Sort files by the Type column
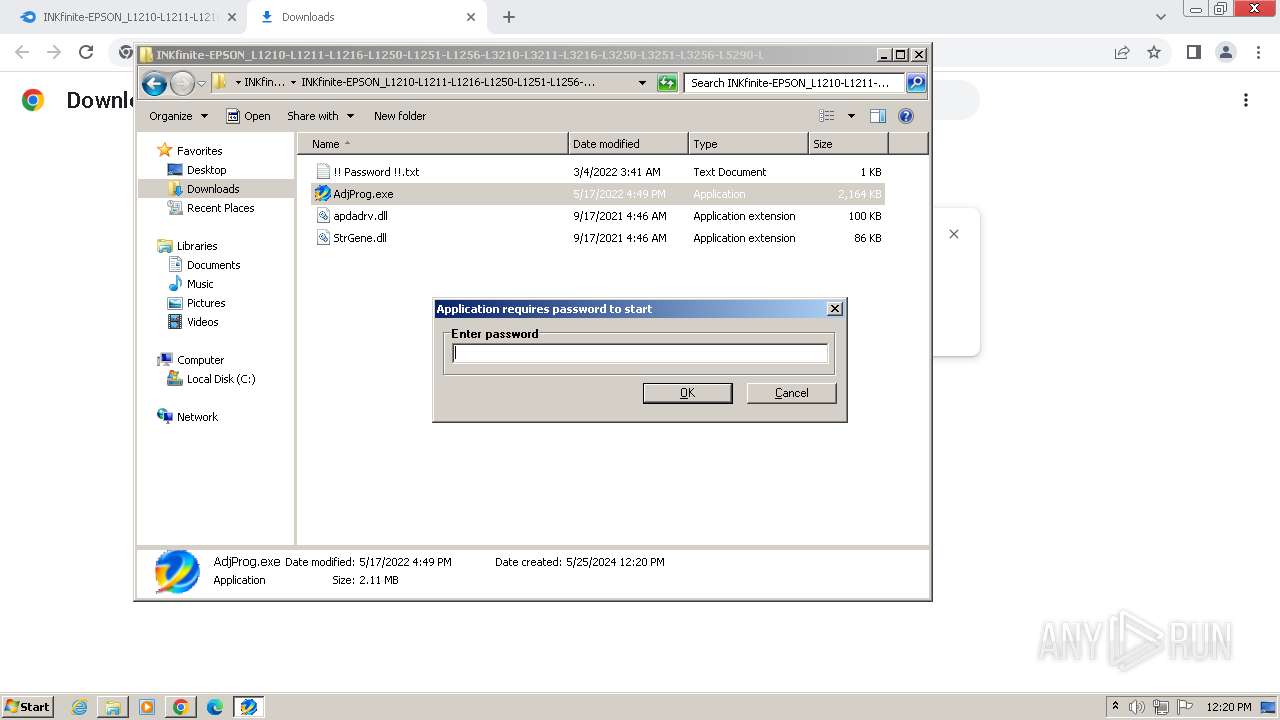 tap(748, 144)
